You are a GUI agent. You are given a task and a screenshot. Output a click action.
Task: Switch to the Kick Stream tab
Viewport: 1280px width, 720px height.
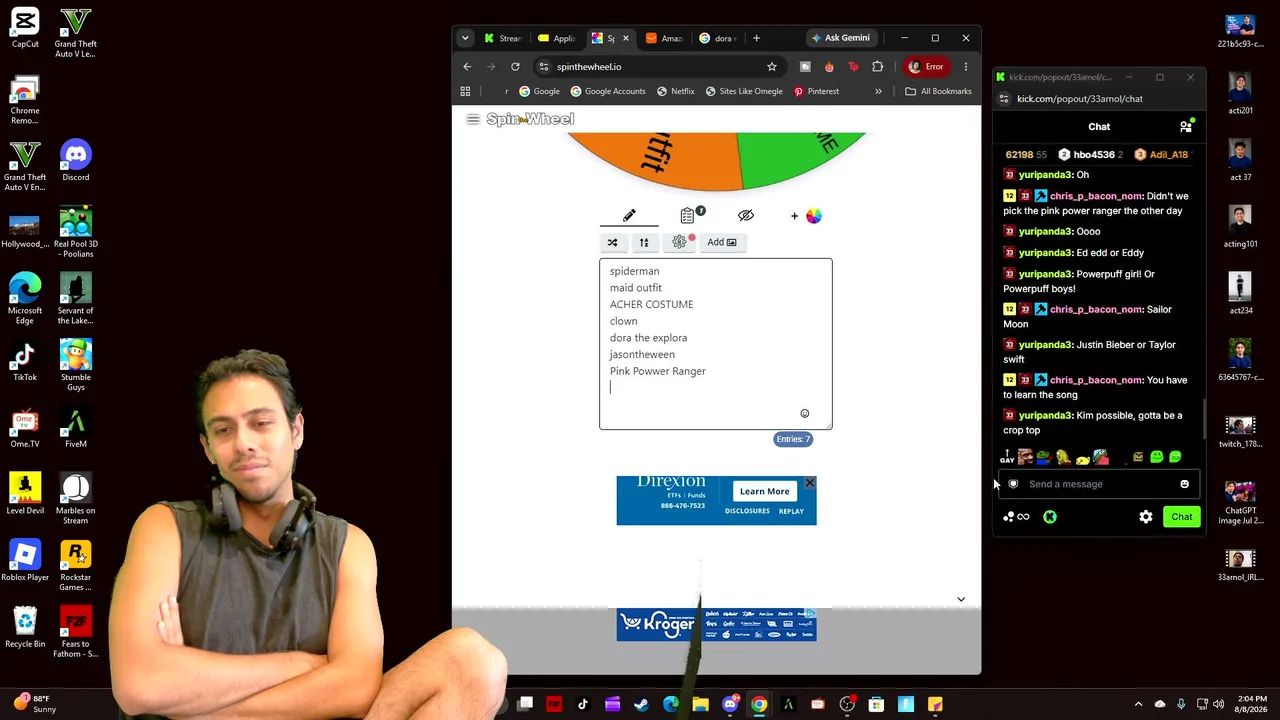click(503, 38)
